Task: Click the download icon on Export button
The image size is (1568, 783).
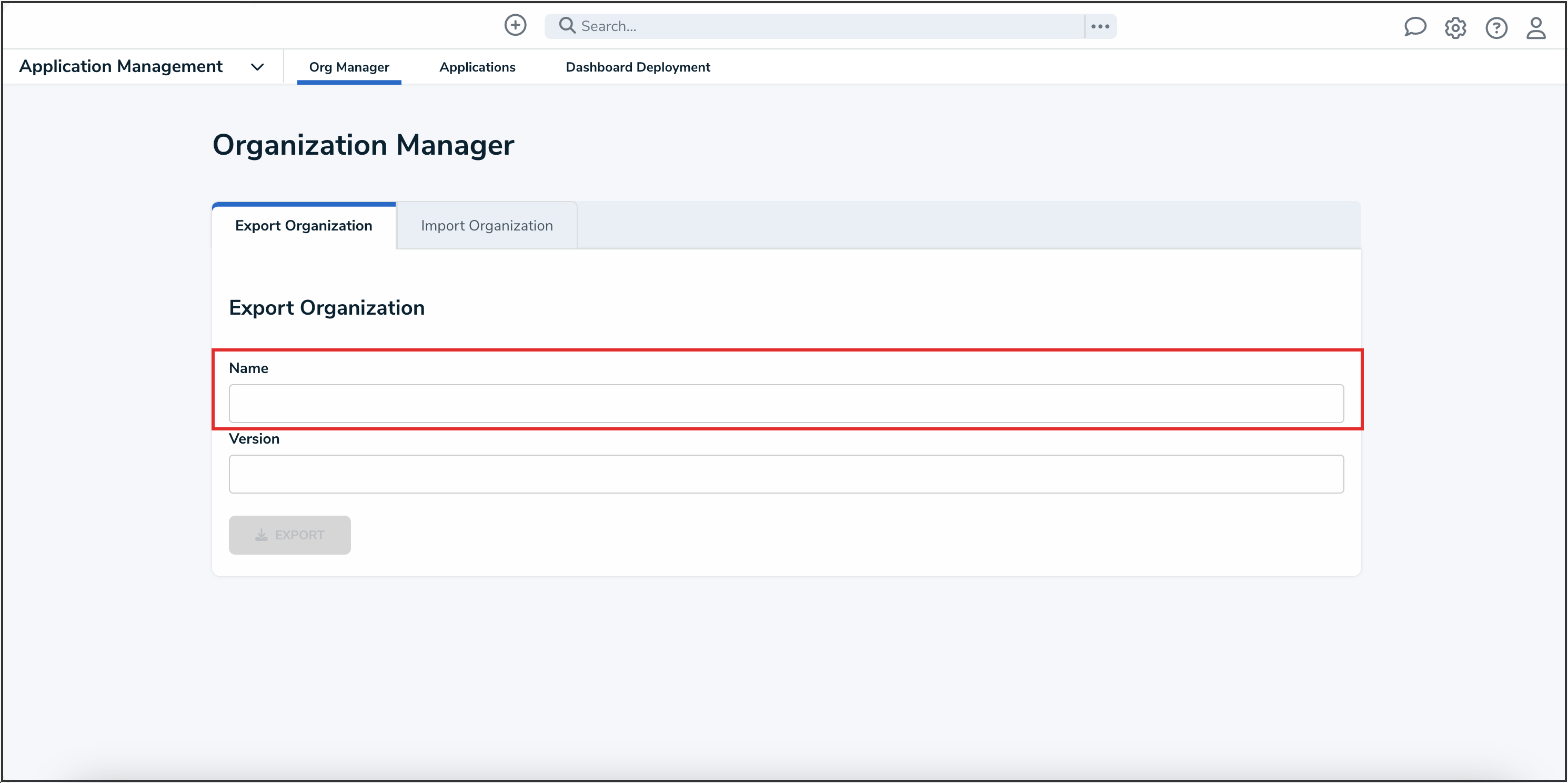Action: tap(261, 535)
